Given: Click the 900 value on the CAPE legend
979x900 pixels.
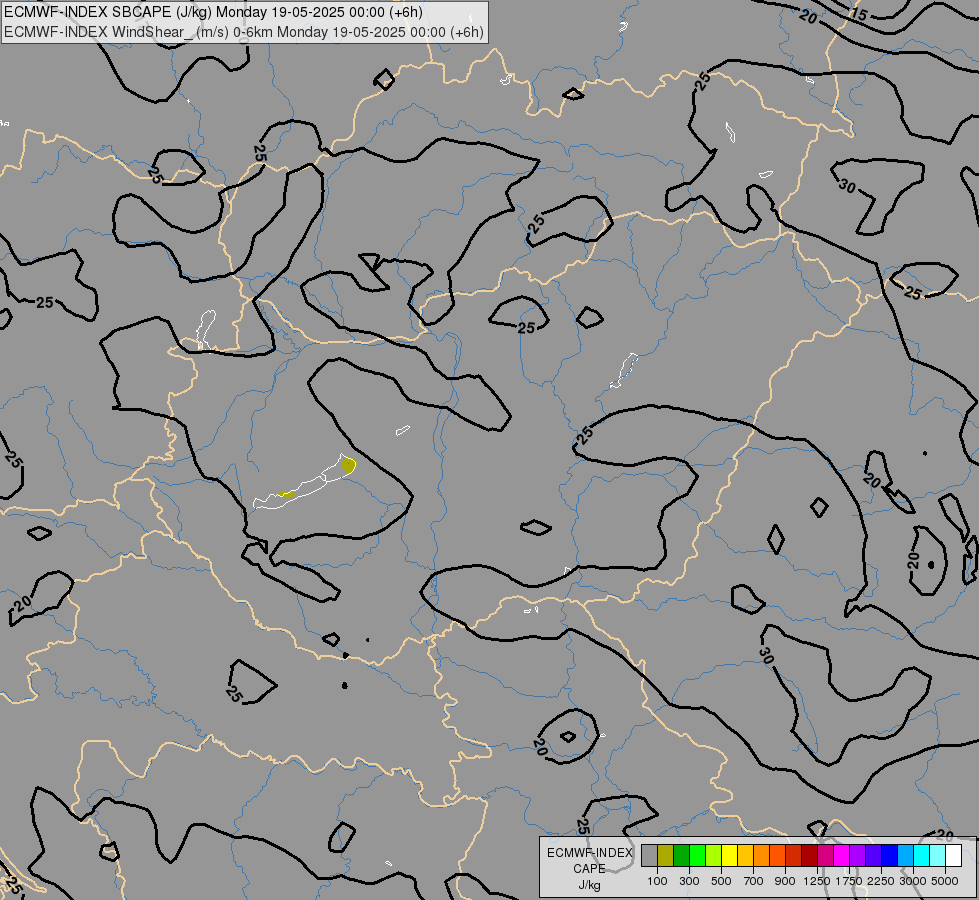Looking at the screenshot, I should click(785, 881).
